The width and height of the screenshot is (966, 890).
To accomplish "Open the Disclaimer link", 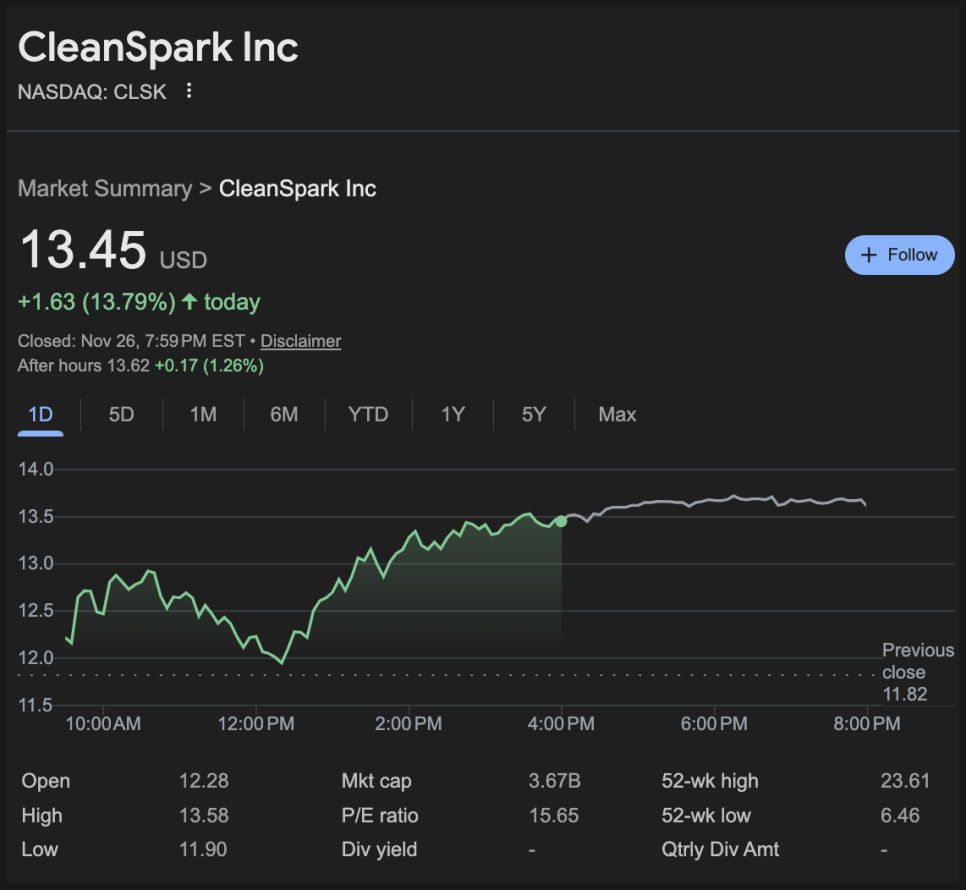I will click(300, 341).
